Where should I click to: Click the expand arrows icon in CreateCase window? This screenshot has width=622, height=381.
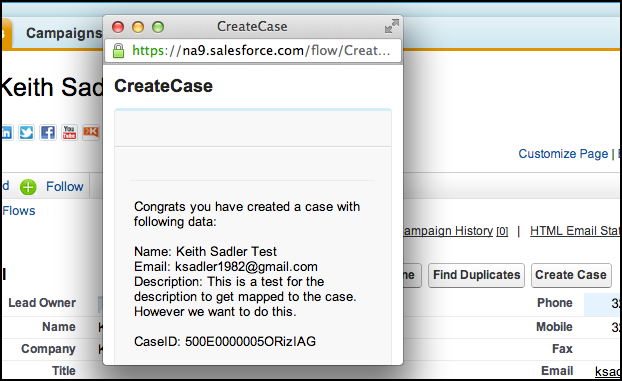tap(392, 26)
